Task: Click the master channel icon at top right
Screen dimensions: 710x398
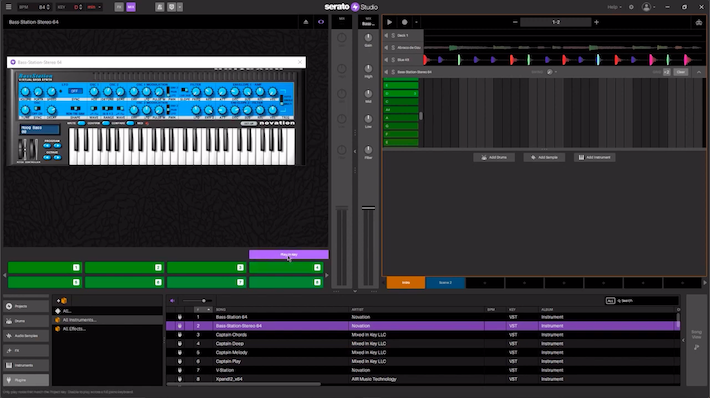Action: [x=699, y=22]
